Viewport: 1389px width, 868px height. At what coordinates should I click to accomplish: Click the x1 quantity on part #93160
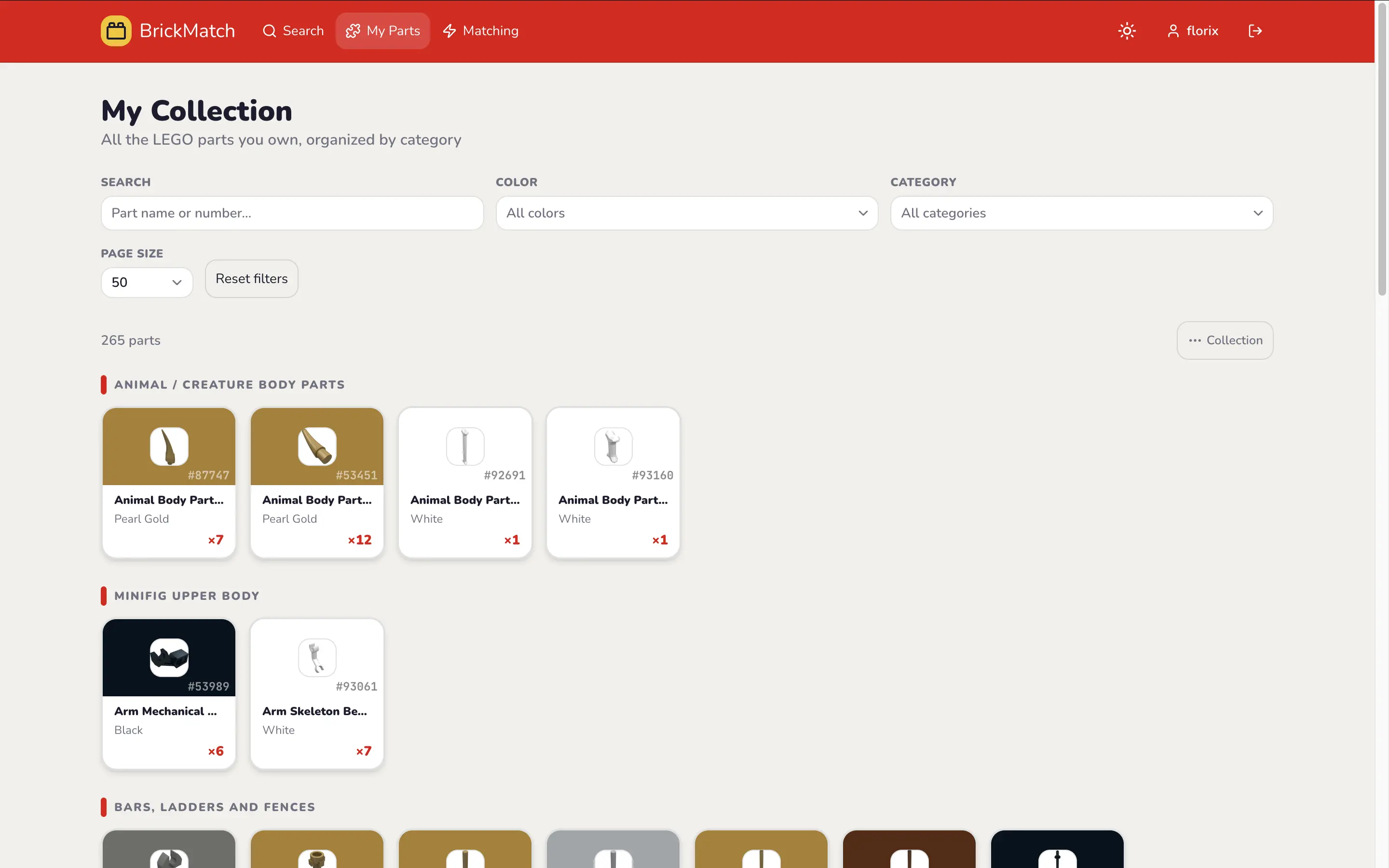click(x=660, y=540)
